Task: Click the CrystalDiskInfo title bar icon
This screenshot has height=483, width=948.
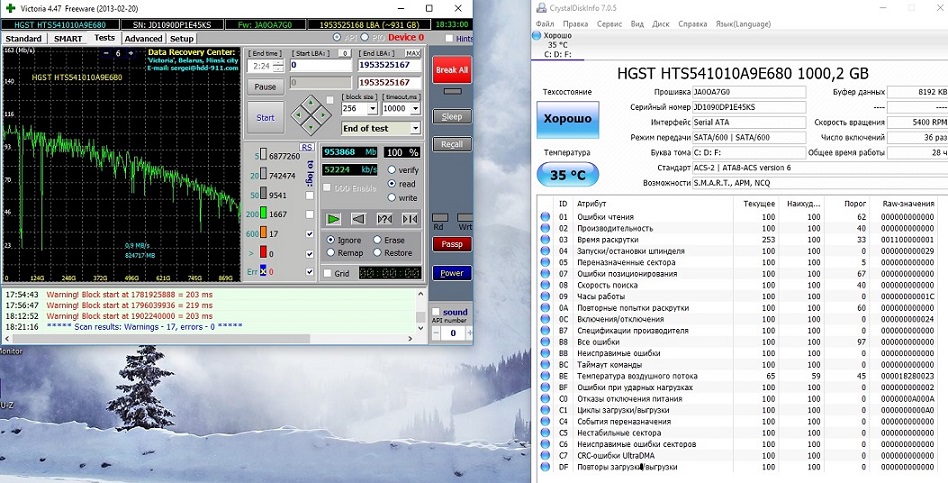Action: tap(540, 8)
